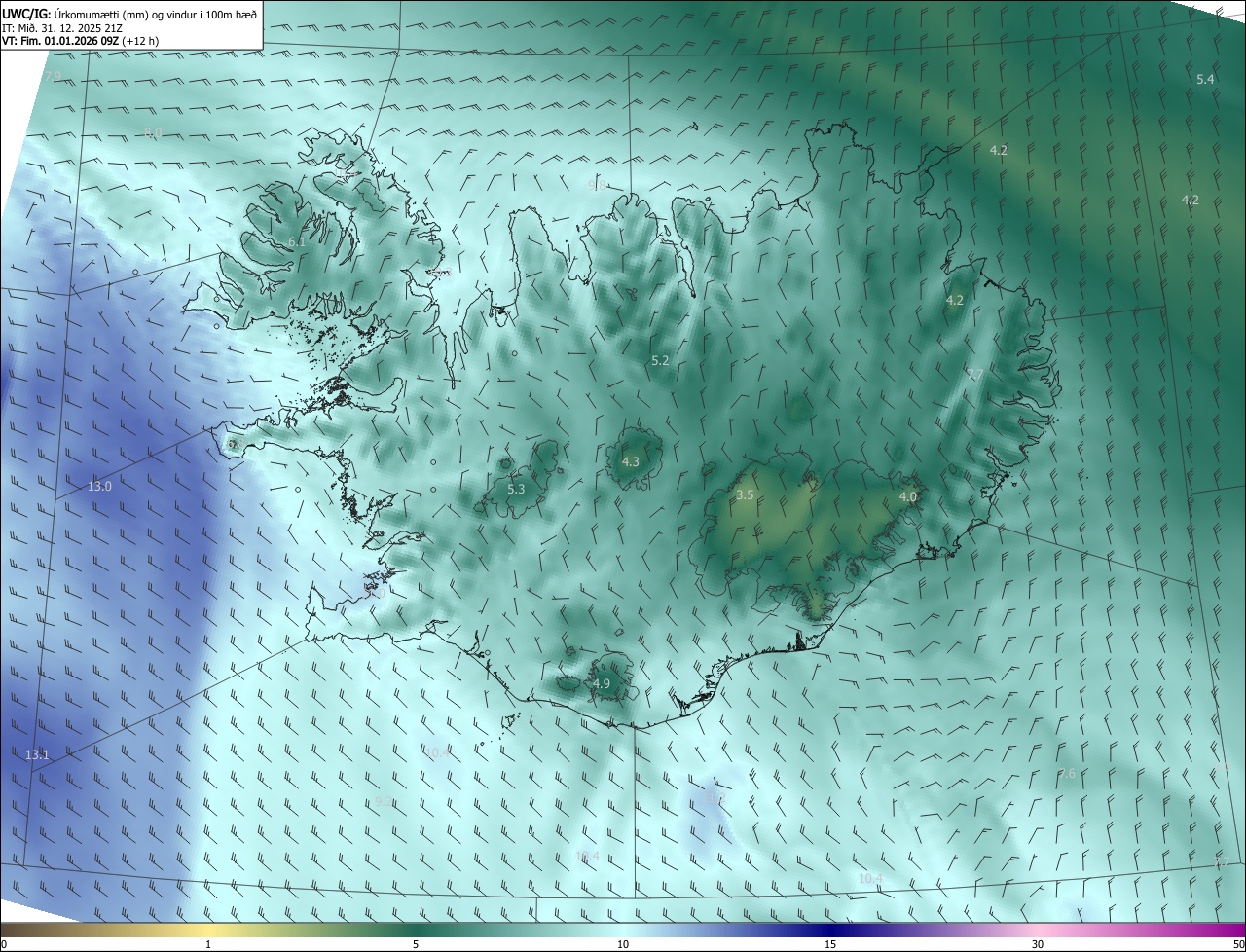Click the VT Fim. 01.01.2026 09Z line
The image size is (1246, 952).
[80, 41]
